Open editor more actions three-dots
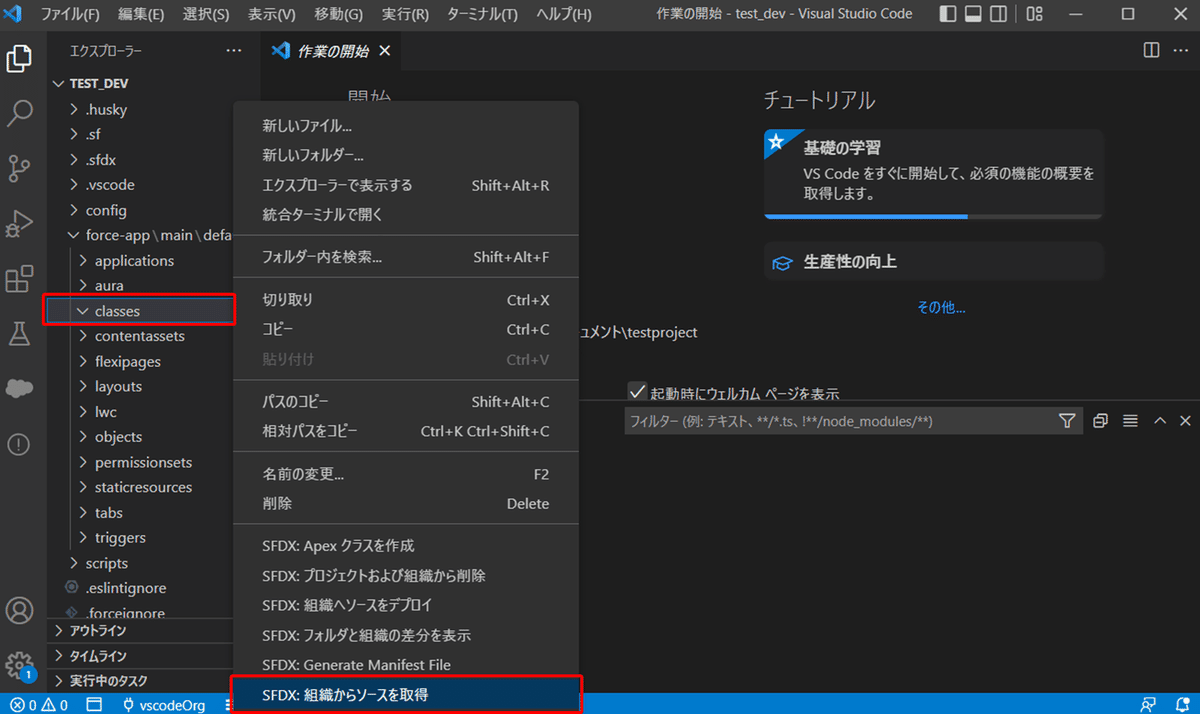 click(x=1182, y=50)
